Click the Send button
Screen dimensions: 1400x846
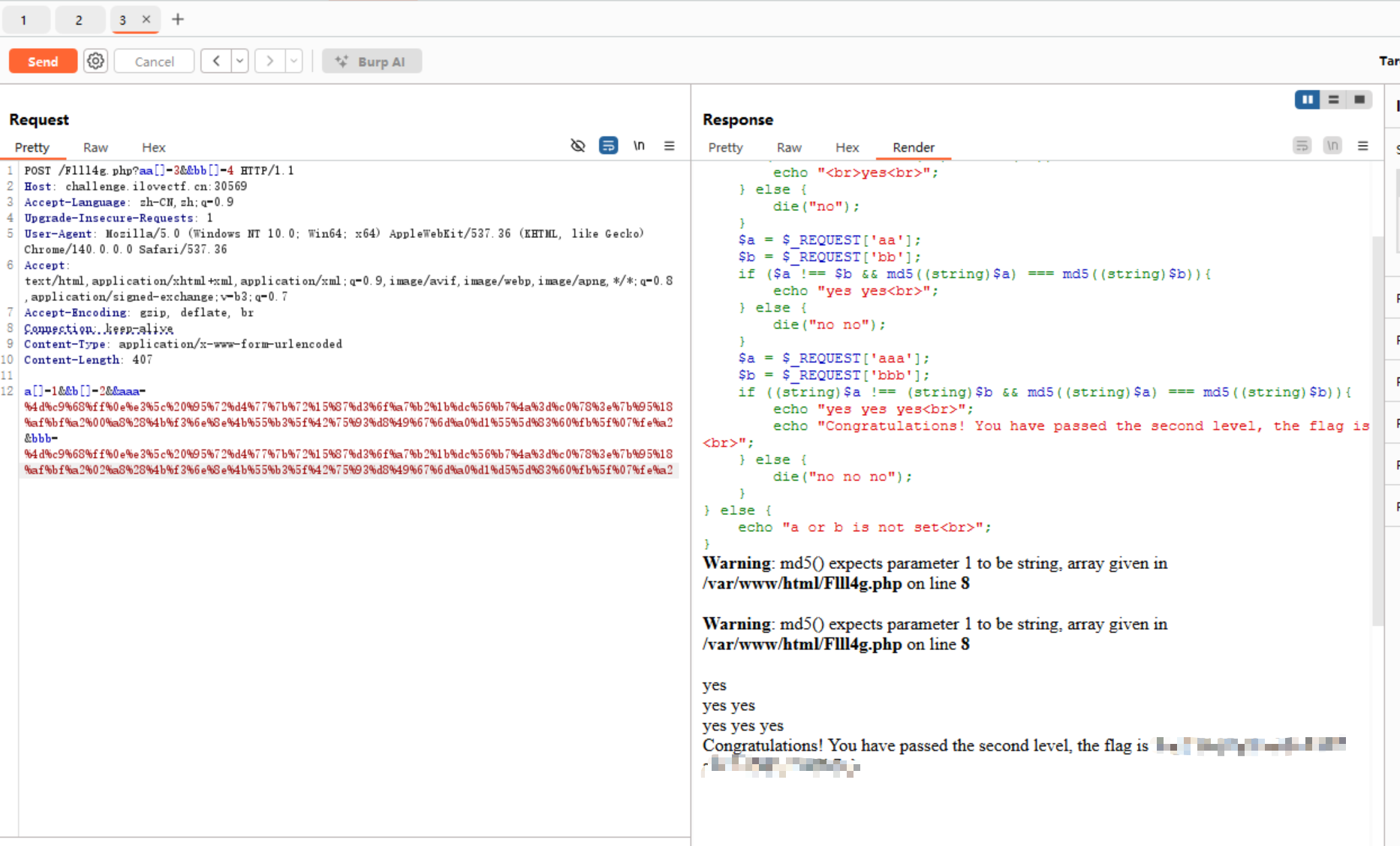click(x=43, y=62)
